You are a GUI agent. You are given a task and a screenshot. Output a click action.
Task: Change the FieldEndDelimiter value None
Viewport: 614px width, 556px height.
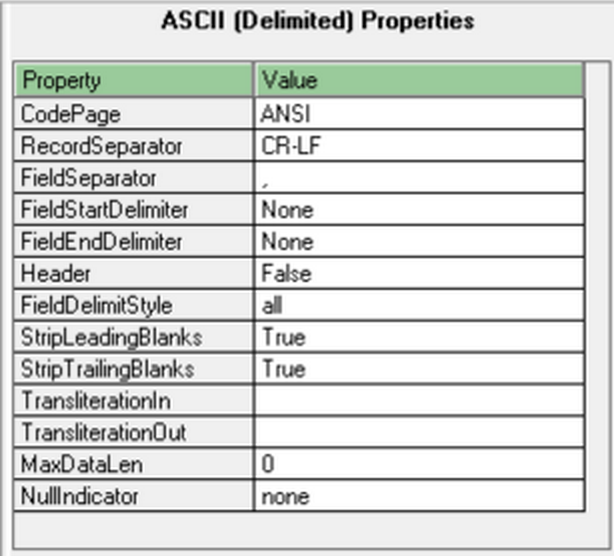coord(418,241)
